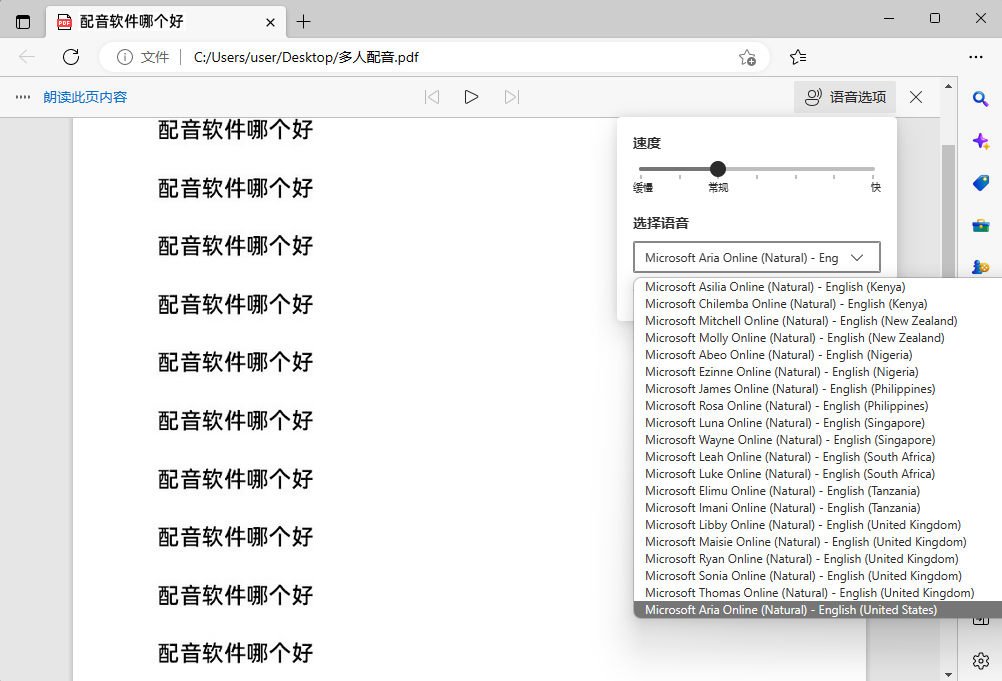
Task: Refresh the current page
Action: pyautogui.click(x=71, y=57)
